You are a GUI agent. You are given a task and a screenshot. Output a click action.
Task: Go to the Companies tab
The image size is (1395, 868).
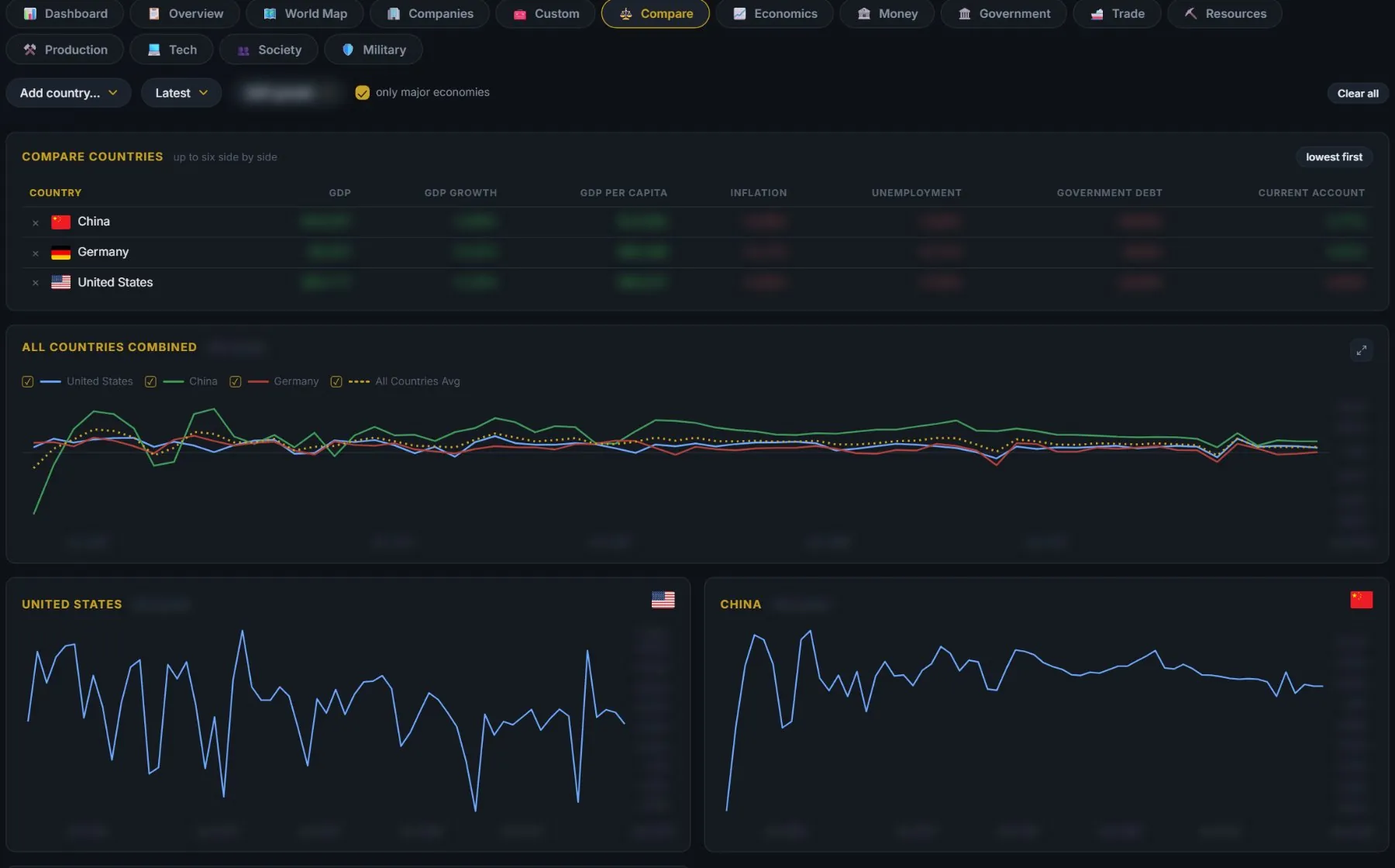429,13
